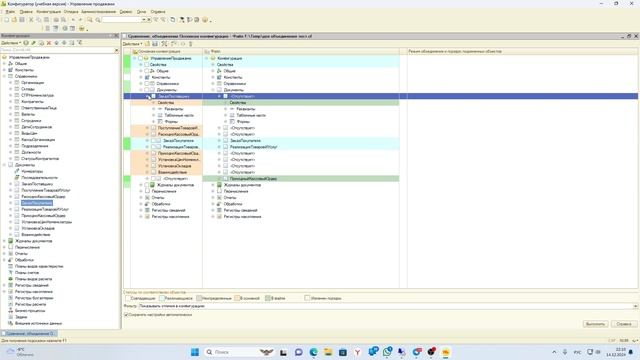Open Windows Start menu
Image resolution: width=640 pixels, height=360 pixels.
(195, 352)
